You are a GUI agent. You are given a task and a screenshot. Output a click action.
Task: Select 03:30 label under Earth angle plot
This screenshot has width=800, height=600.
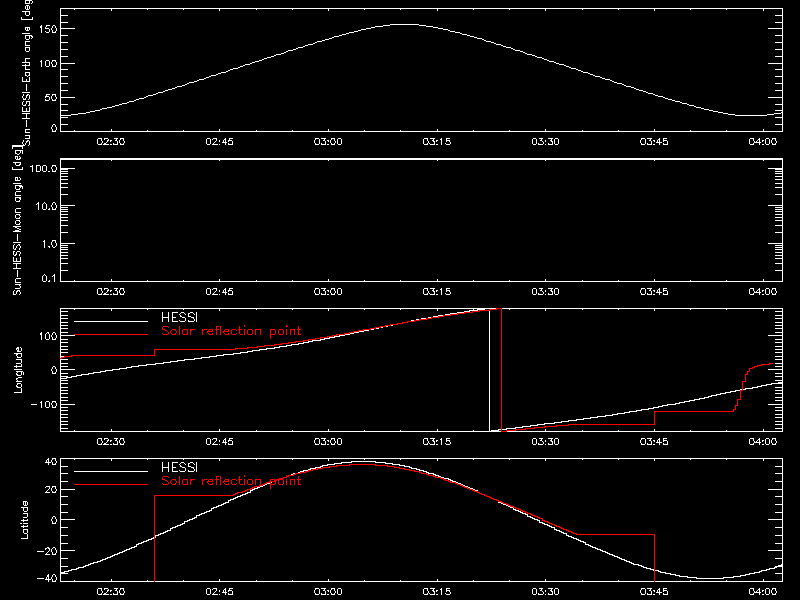click(x=545, y=141)
